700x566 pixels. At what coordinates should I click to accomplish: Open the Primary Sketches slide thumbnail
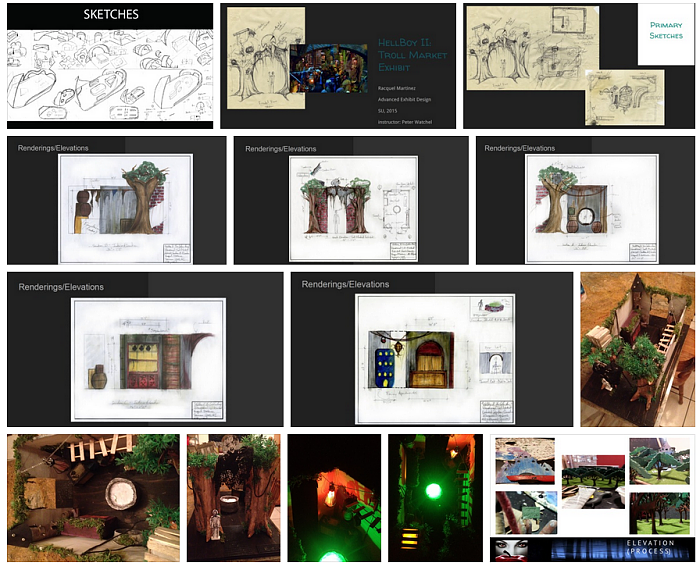[579, 66]
